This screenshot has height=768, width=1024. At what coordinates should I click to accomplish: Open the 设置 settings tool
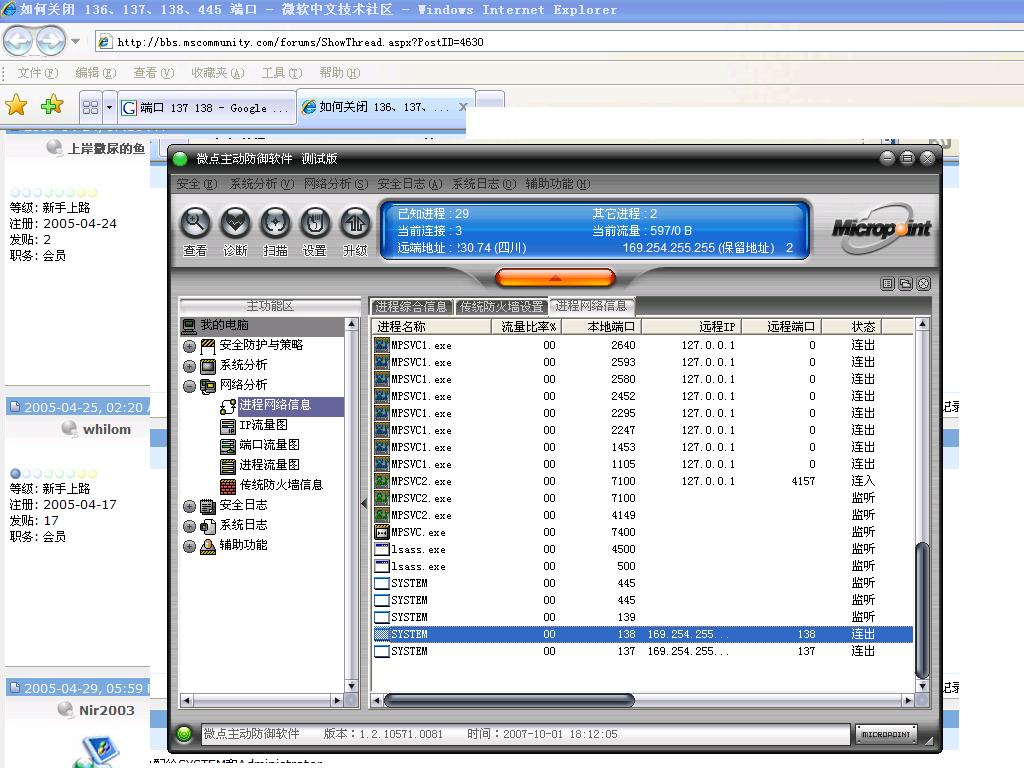click(x=315, y=223)
